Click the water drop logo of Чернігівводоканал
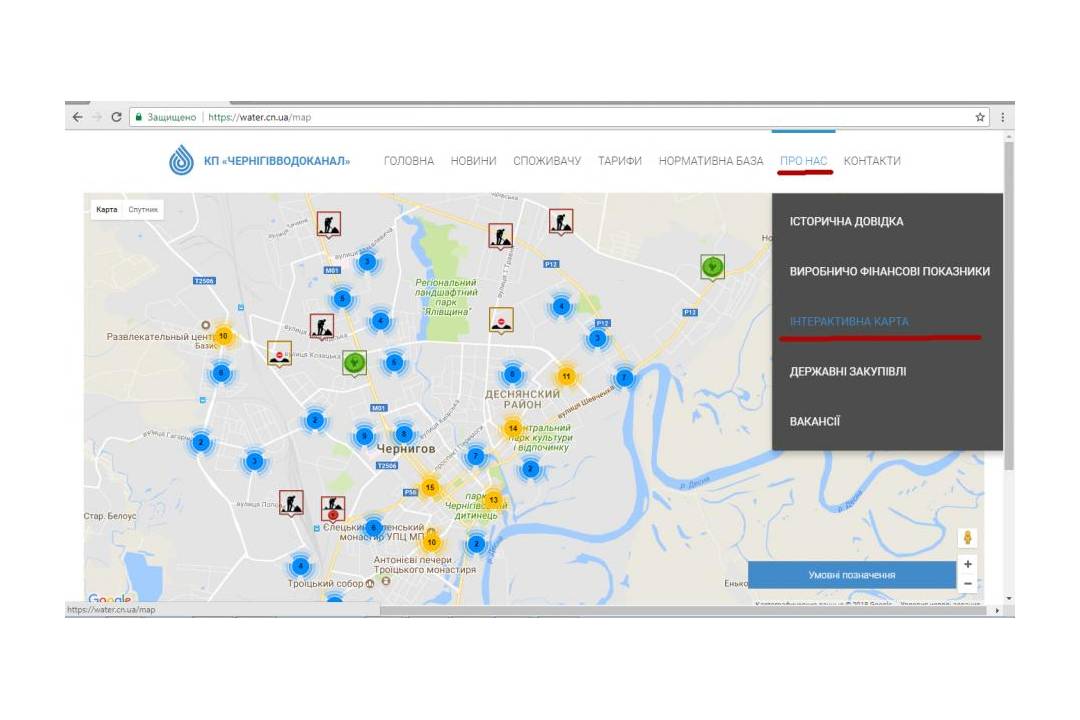 click(181, 160)
